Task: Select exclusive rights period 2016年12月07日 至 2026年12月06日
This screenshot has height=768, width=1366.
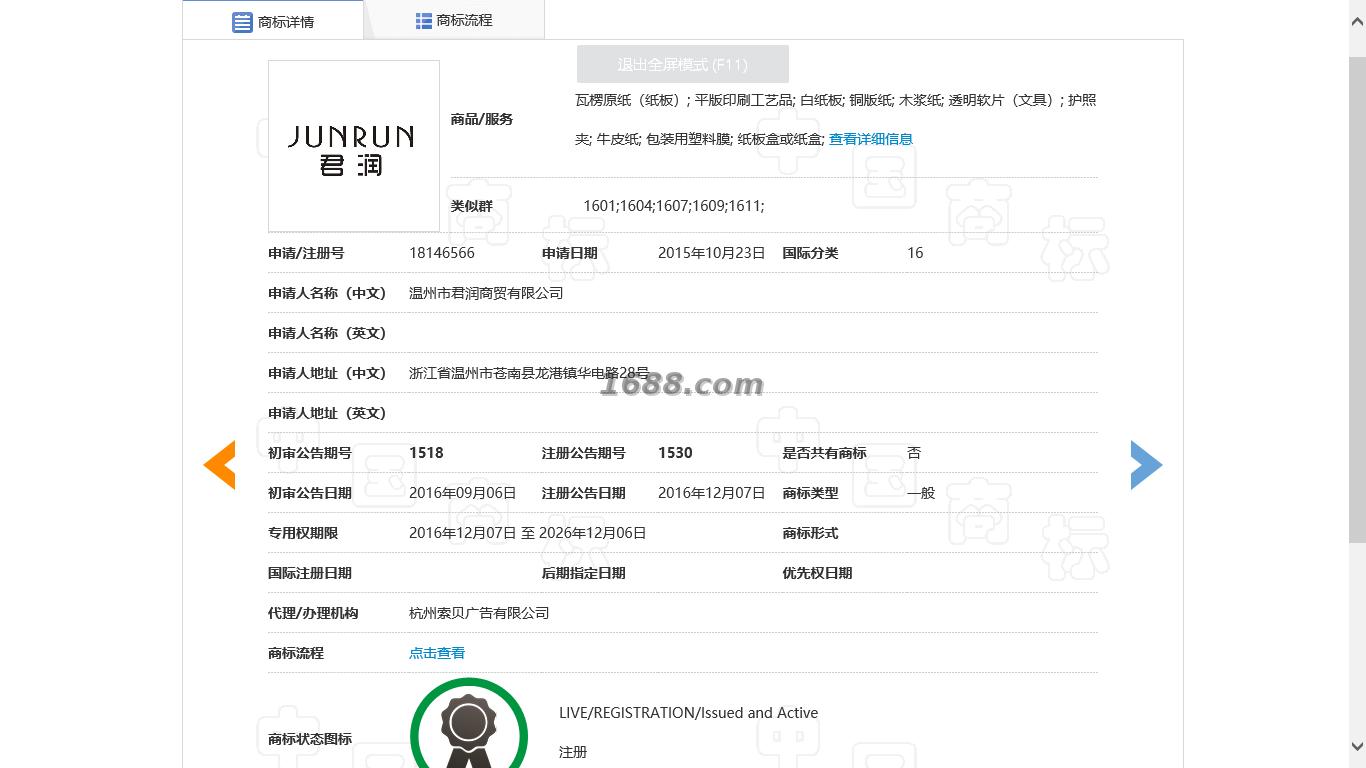Action: coord(528,533)
